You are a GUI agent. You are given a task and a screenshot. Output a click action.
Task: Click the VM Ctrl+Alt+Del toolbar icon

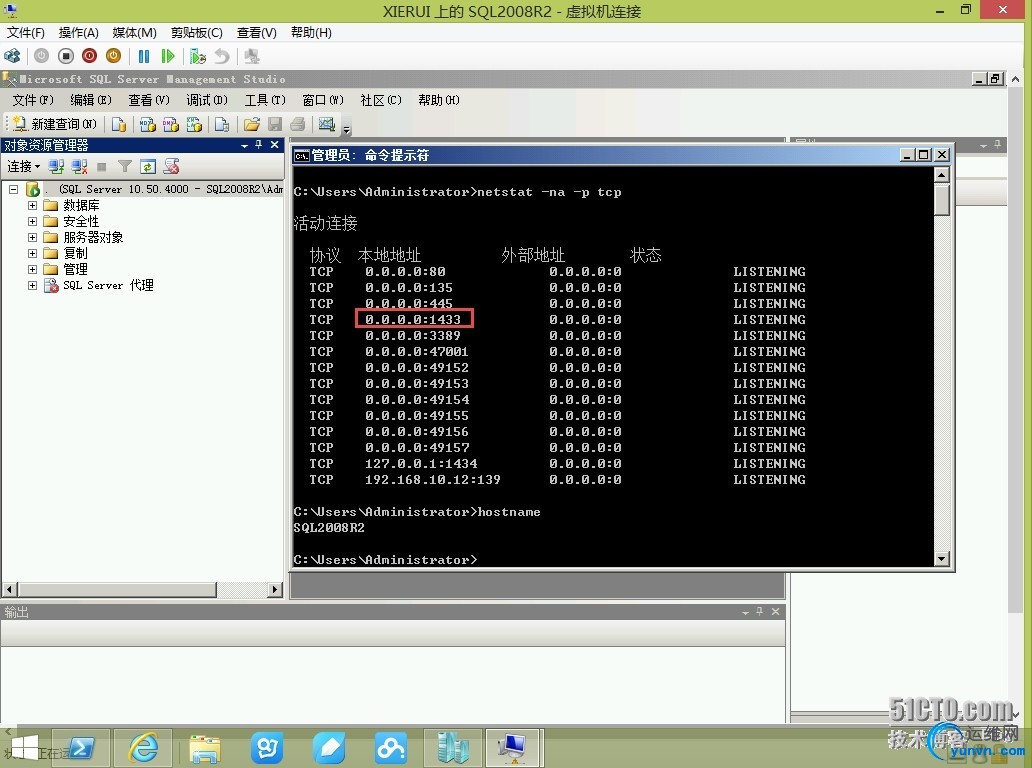(13, 57)
